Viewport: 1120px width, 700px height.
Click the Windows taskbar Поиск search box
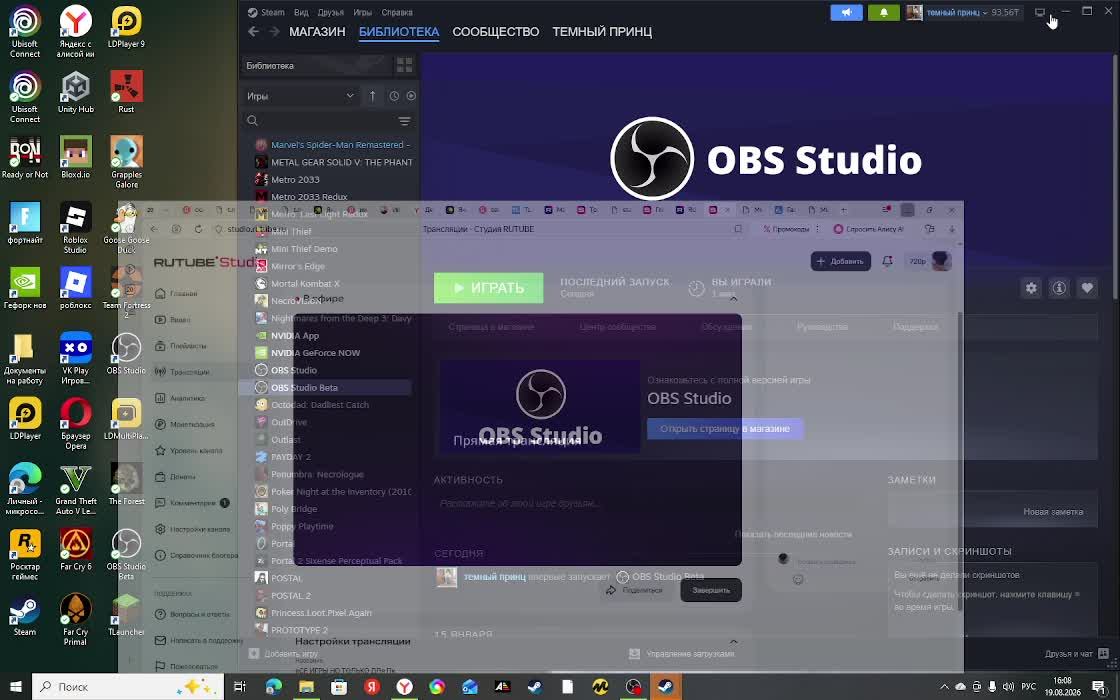127,686
